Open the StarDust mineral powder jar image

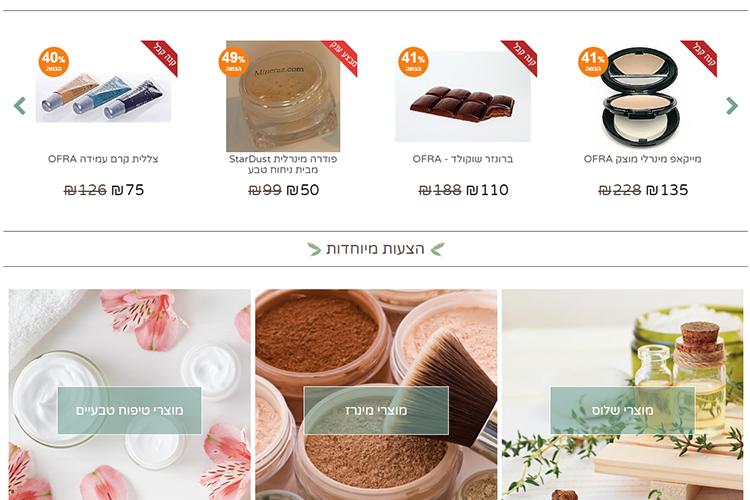283,96
